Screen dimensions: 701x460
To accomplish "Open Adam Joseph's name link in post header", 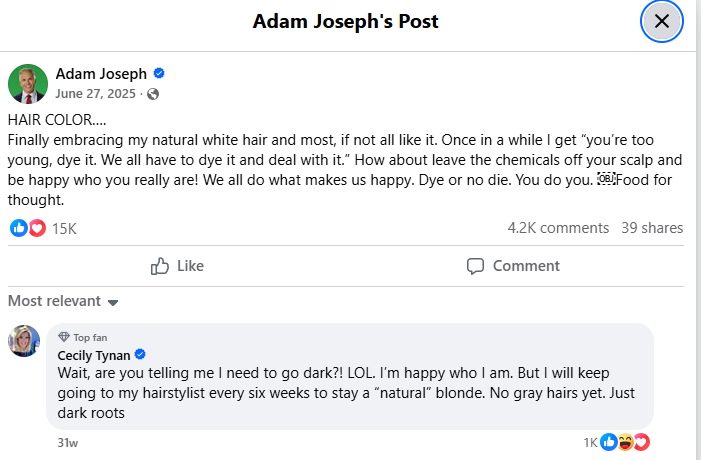I will 101,74.
